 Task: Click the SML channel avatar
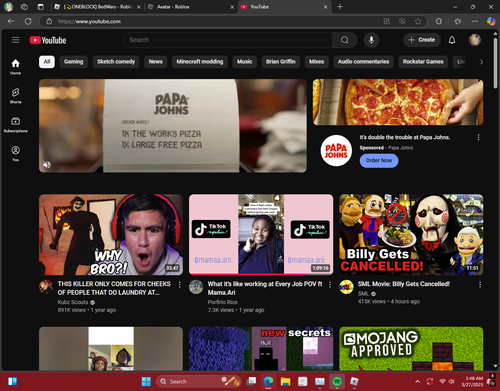coord(346,287)
